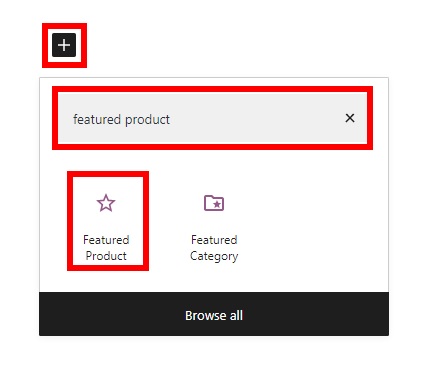Click empty area of the search box
Screen dimensions: 421x386
pyautogui.click(x=257, y=118)
